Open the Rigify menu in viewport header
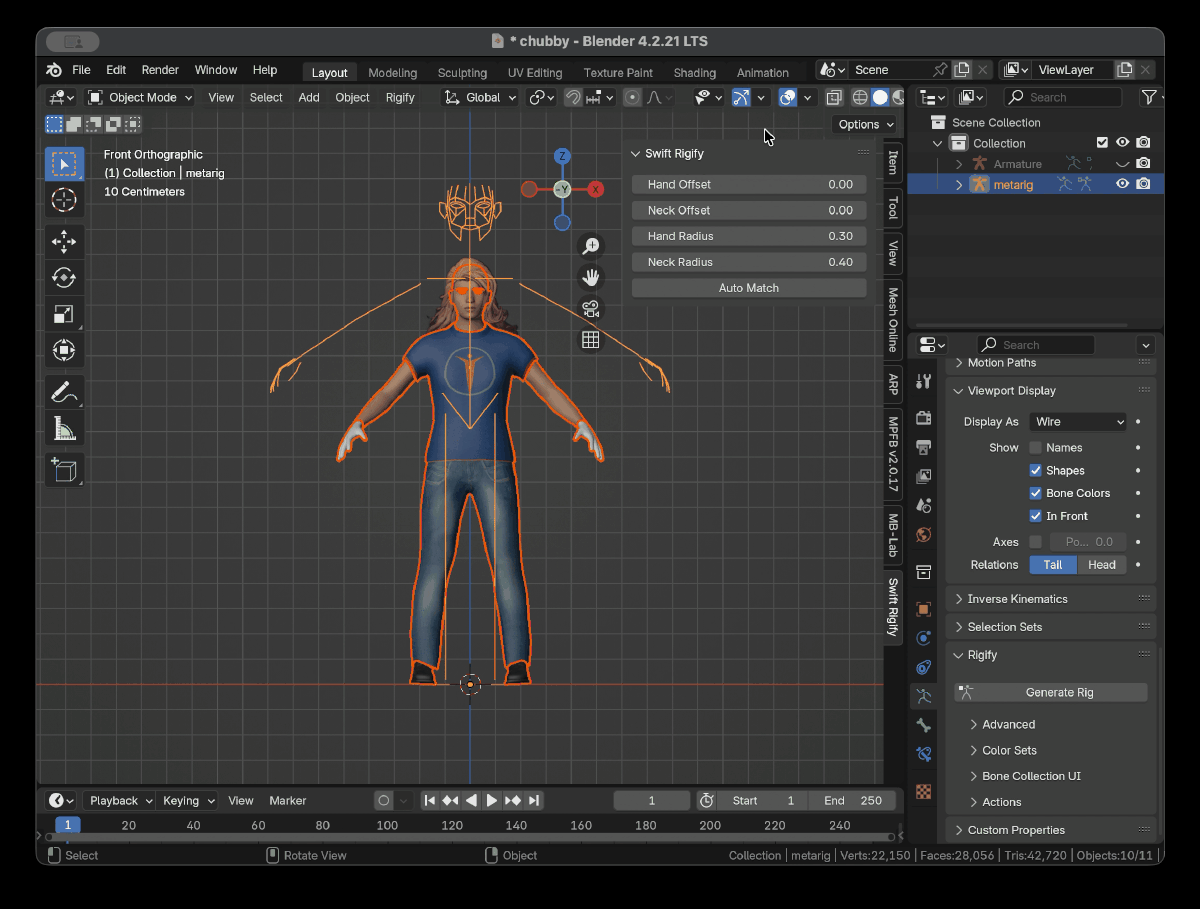 click(400, 97)
